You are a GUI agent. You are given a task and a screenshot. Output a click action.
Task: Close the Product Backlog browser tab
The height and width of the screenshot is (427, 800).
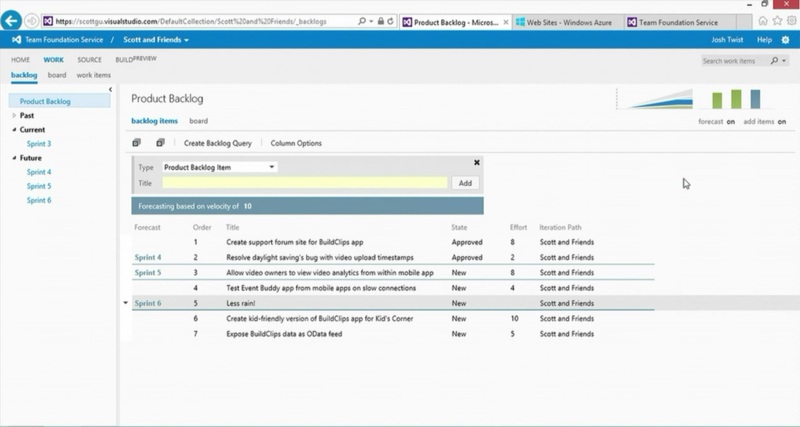pos(506,22)
